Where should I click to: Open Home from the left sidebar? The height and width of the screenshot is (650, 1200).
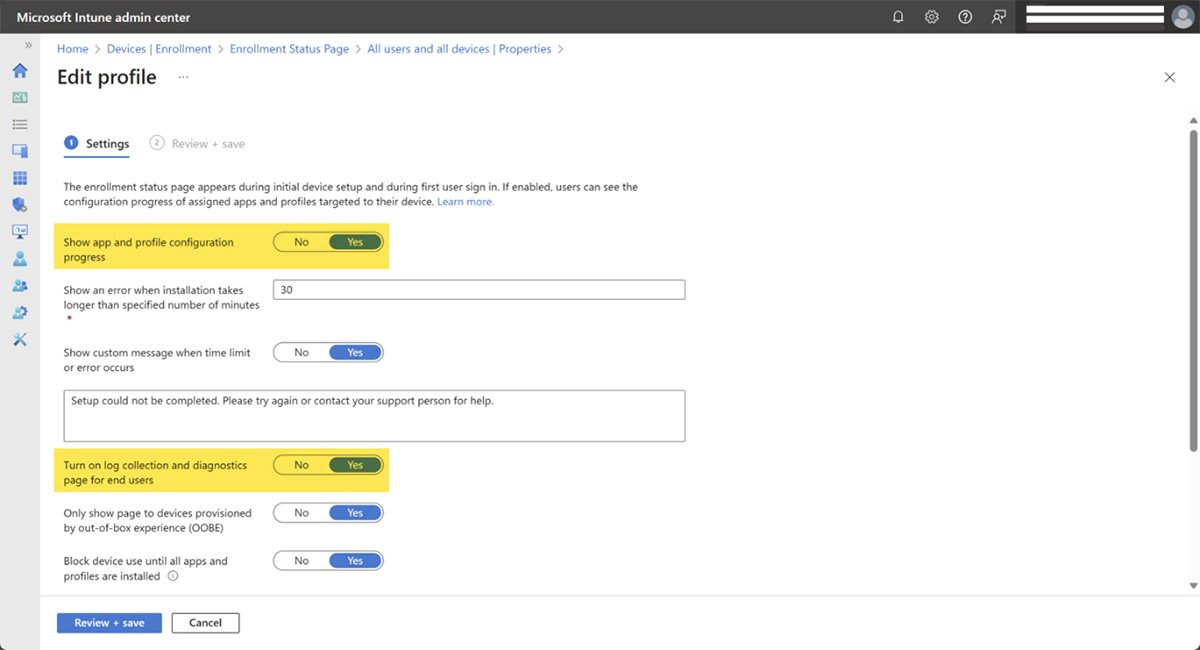point(19,71)
